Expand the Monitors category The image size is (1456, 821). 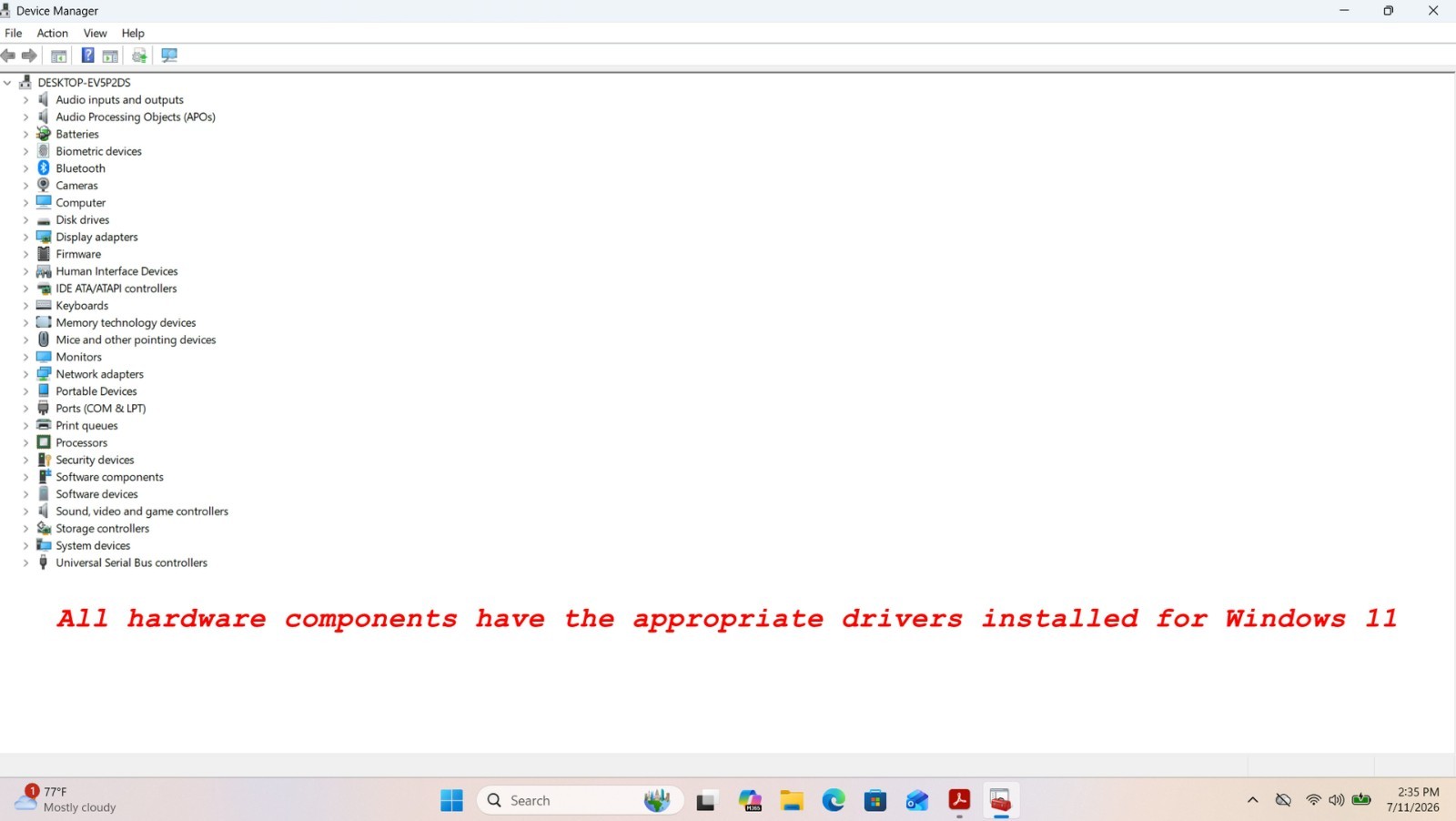click(25, 357)
